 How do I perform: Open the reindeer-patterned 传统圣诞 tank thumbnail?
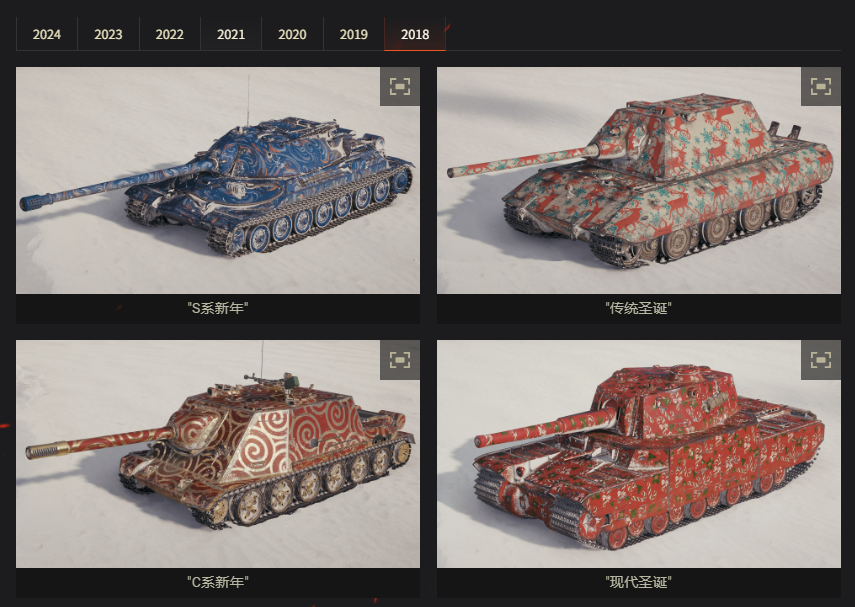click(x=639, y=181)
